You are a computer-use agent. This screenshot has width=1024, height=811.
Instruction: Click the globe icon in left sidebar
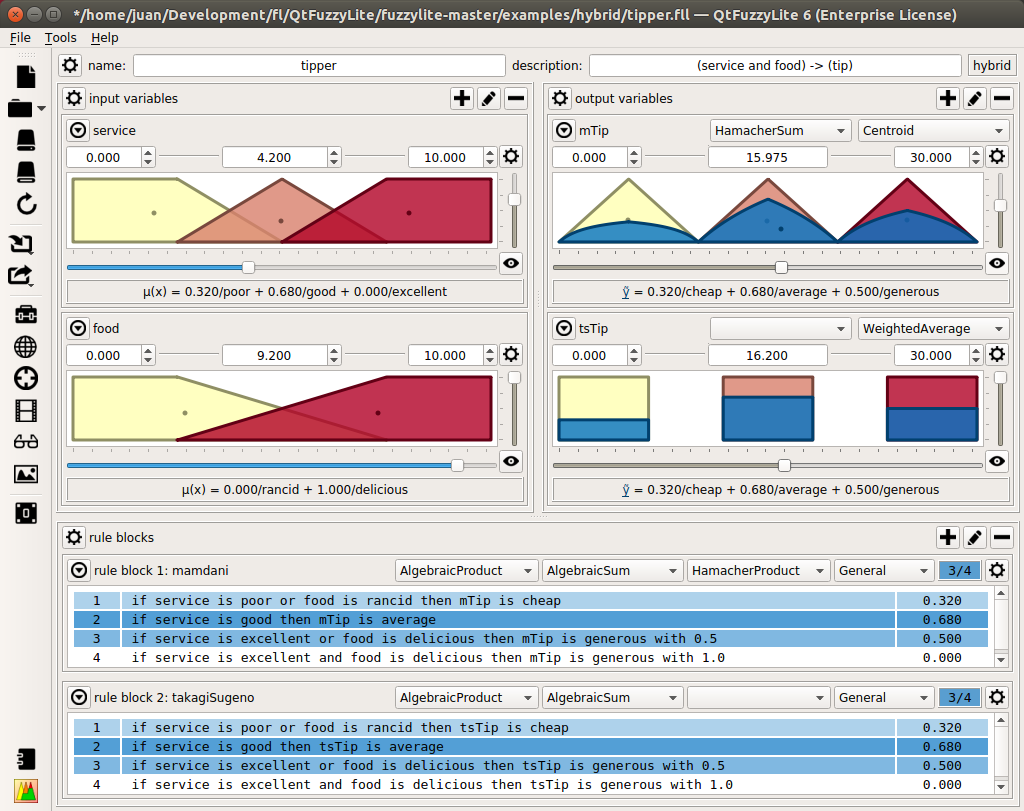click(26, 346)
